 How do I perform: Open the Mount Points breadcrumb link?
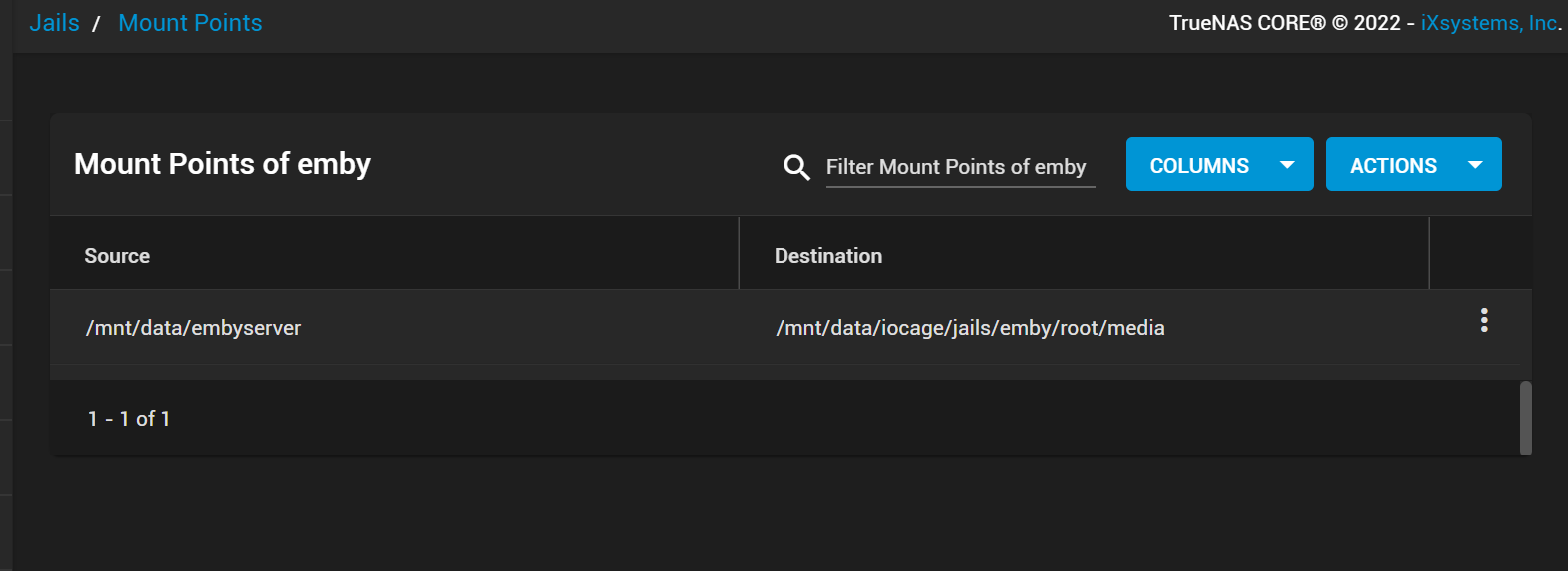tap(190, 23)
